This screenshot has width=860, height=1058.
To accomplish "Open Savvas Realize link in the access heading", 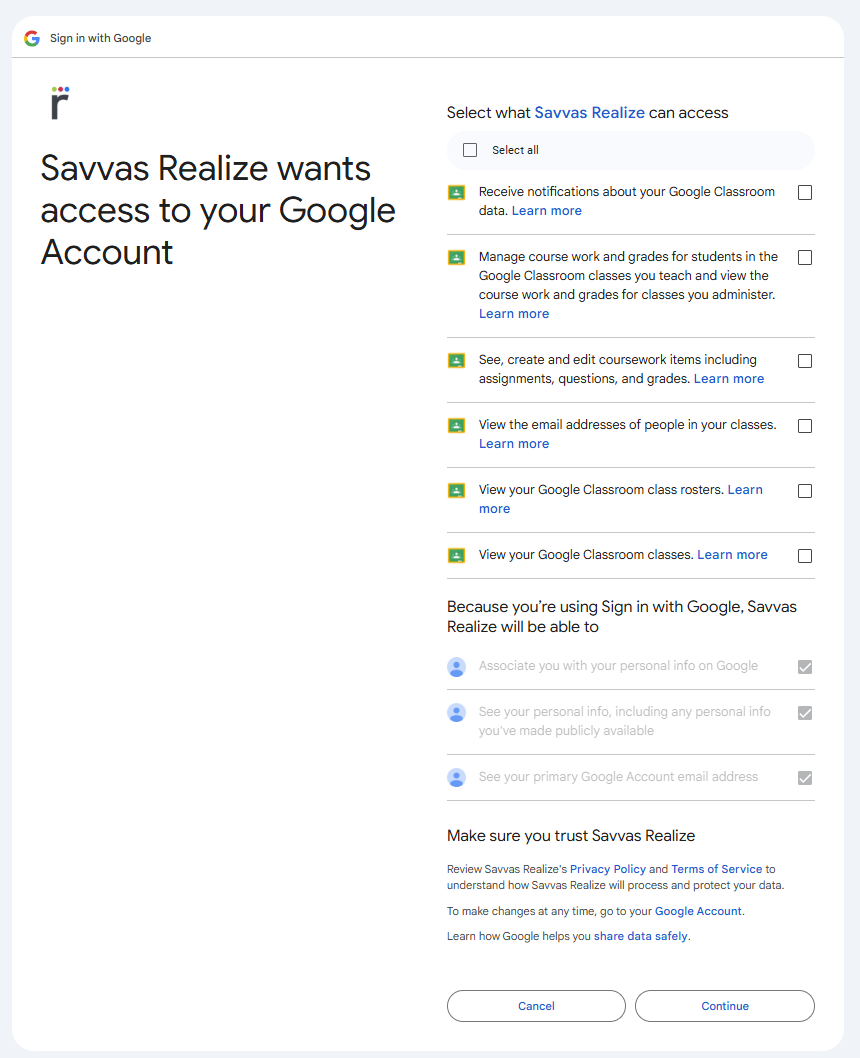I will click(x=589, y=113).
